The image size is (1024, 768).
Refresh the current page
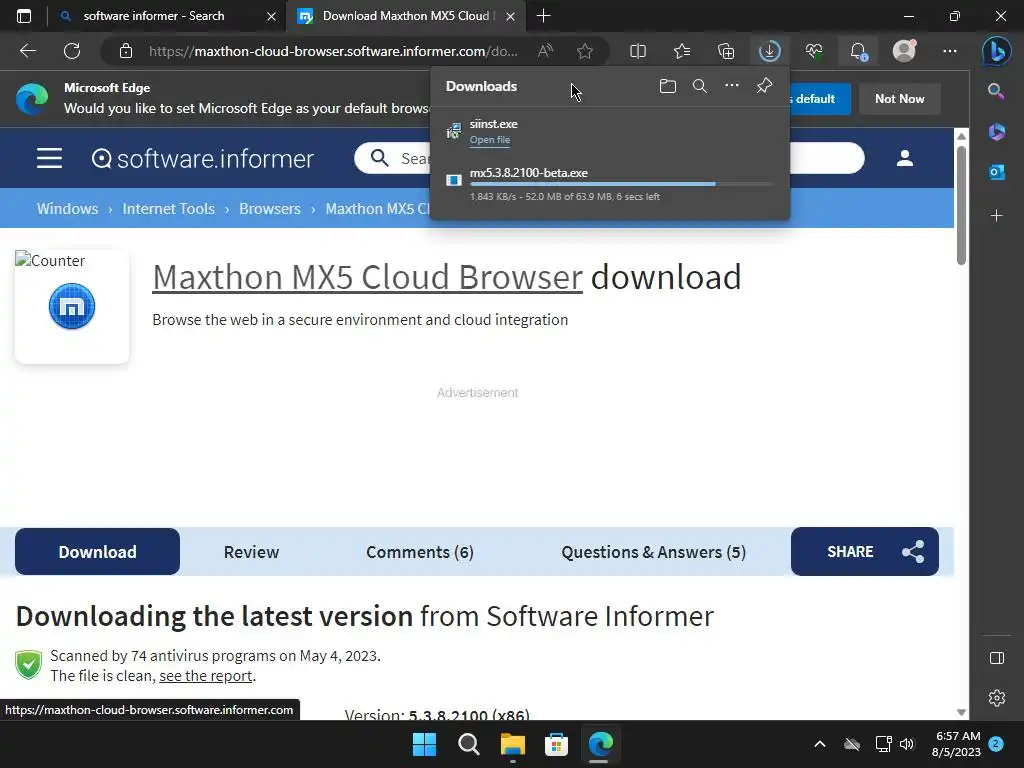(72, 51)
